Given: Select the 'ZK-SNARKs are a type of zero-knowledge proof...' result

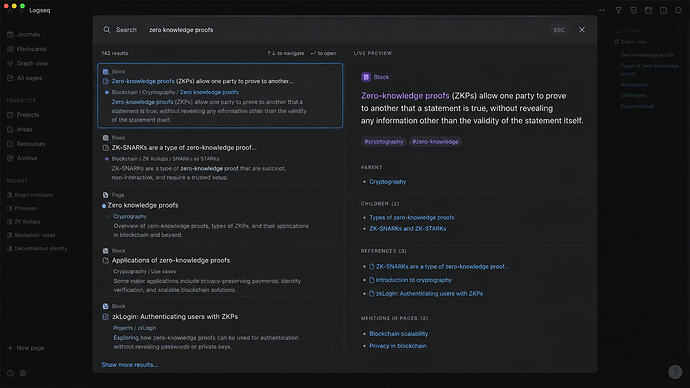Looking at the screenshot, I should (x=220, y=158).
